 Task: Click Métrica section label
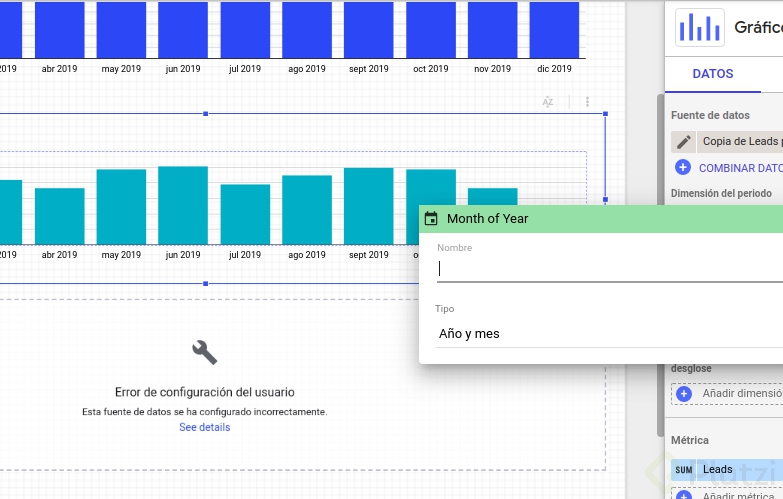[690, 441]
